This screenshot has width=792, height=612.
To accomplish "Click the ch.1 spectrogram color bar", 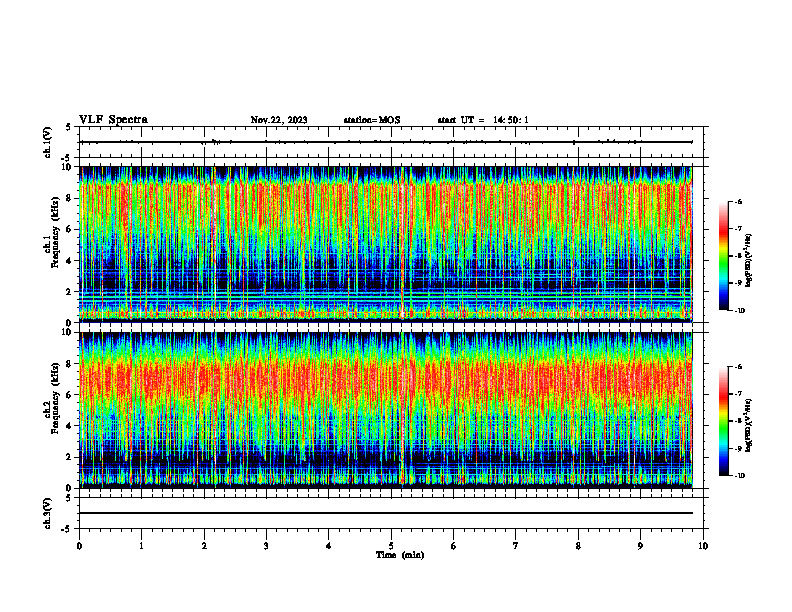I will pyautogui.click(x=723, y=256).
